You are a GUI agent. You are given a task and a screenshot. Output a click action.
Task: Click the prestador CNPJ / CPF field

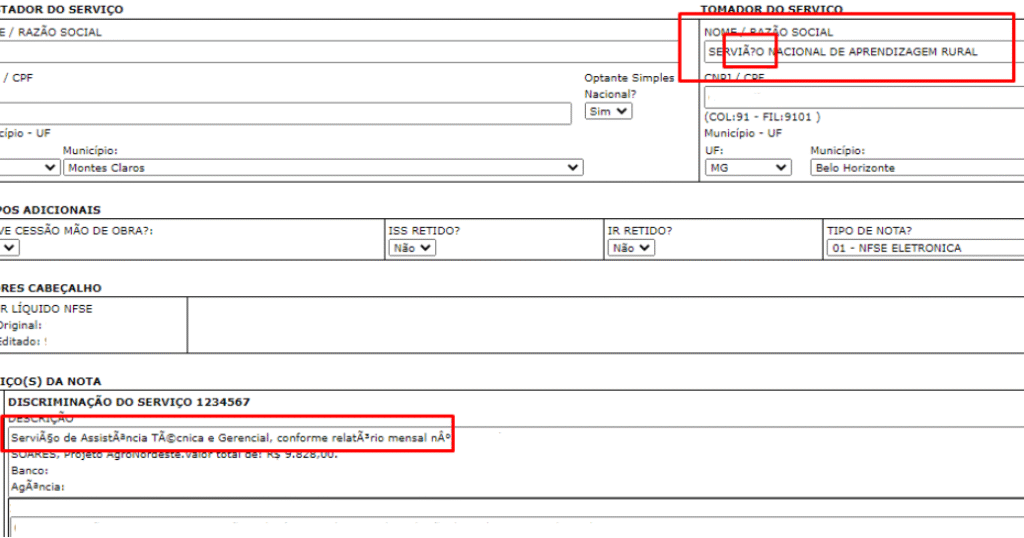coord(285,113)
